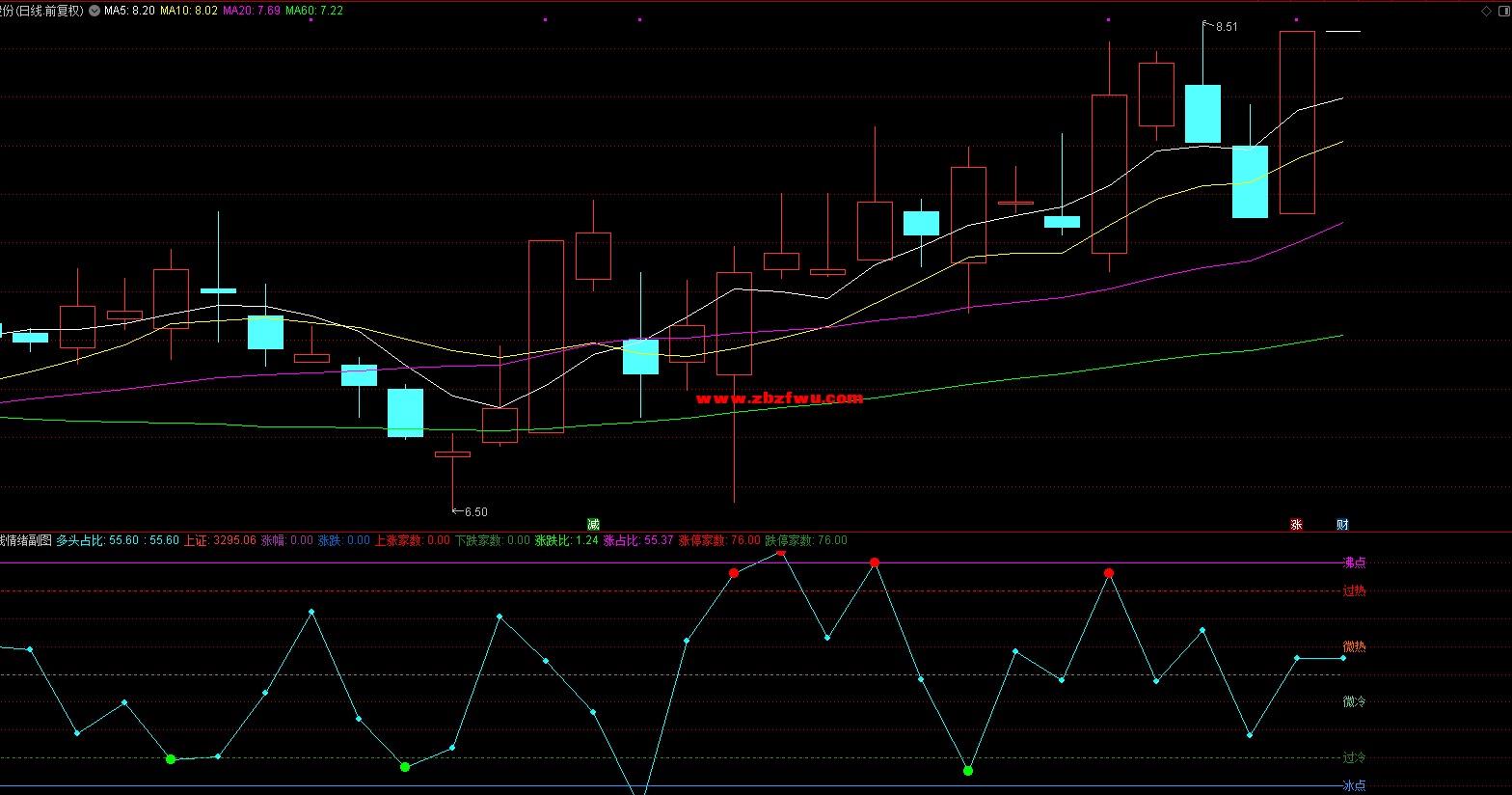Image resolution: width=1512 pixels, height=795 pixels.
Task: Select the MA10: 8.02 indicator label
Action: pyautogui.click(x=189, y=11)
